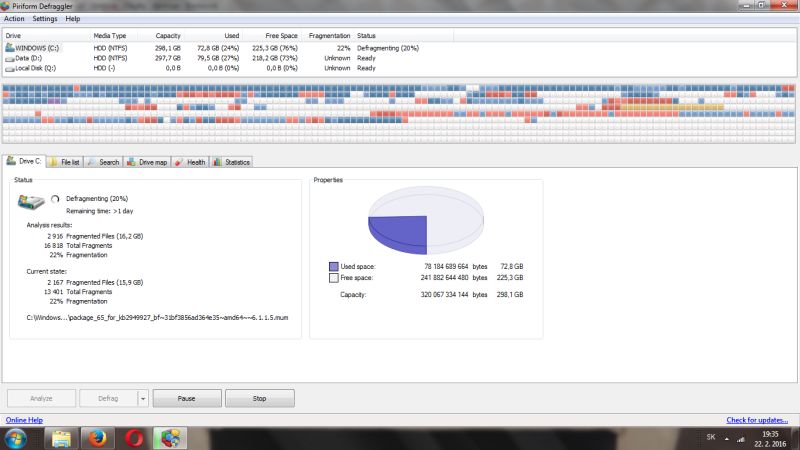The height and width of the screenshot is (450, 800).
Task: Click the Fragmented Files (16,2 GB) analysis line
Action: click(95, 236)
